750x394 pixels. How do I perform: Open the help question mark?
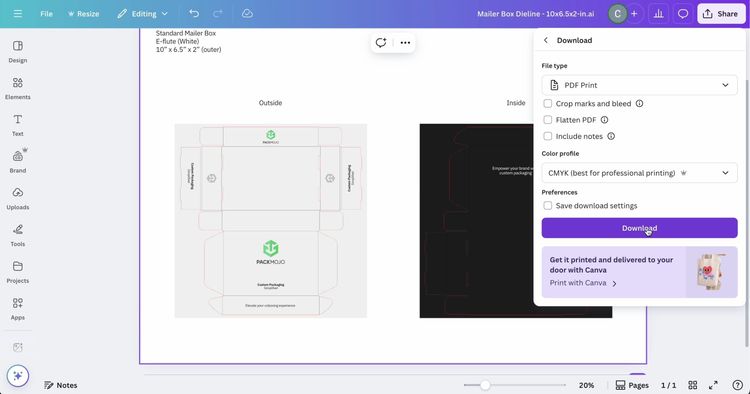tap(738, 385)
